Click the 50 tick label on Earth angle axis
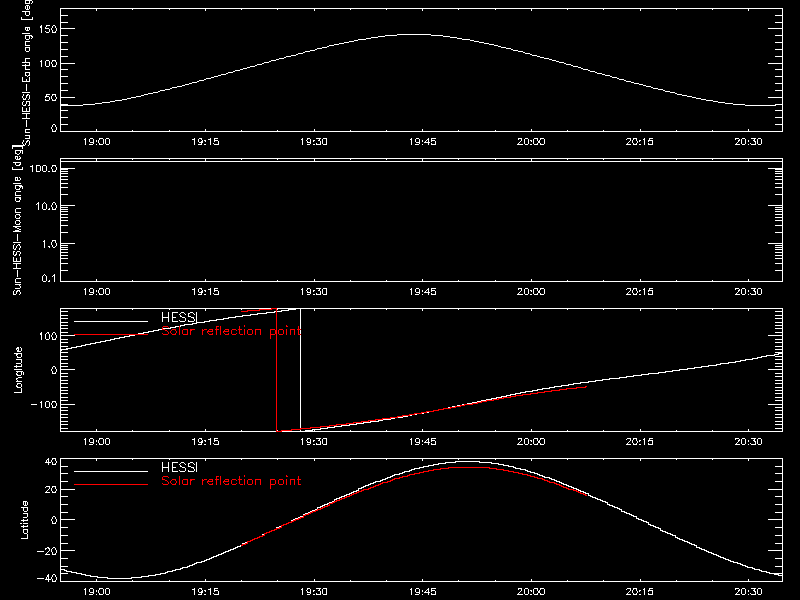 tap(51, 97)
